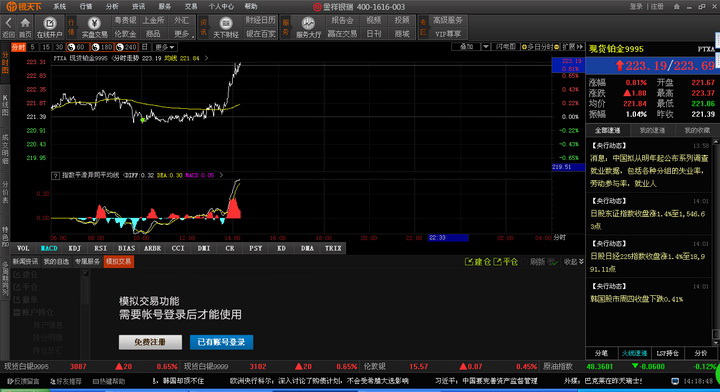Click the 建仓 open position icon
The image size is (720, 392).
pos(468,262)
